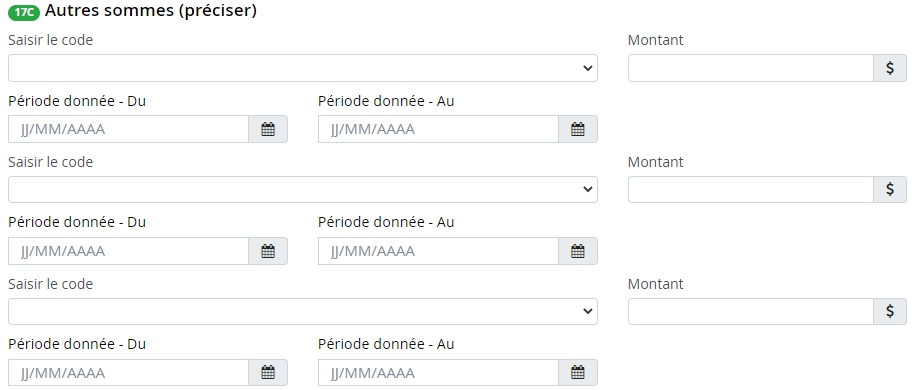Click dollar sign beside first Montant field
912x390 pixels.
pos(890,68)
